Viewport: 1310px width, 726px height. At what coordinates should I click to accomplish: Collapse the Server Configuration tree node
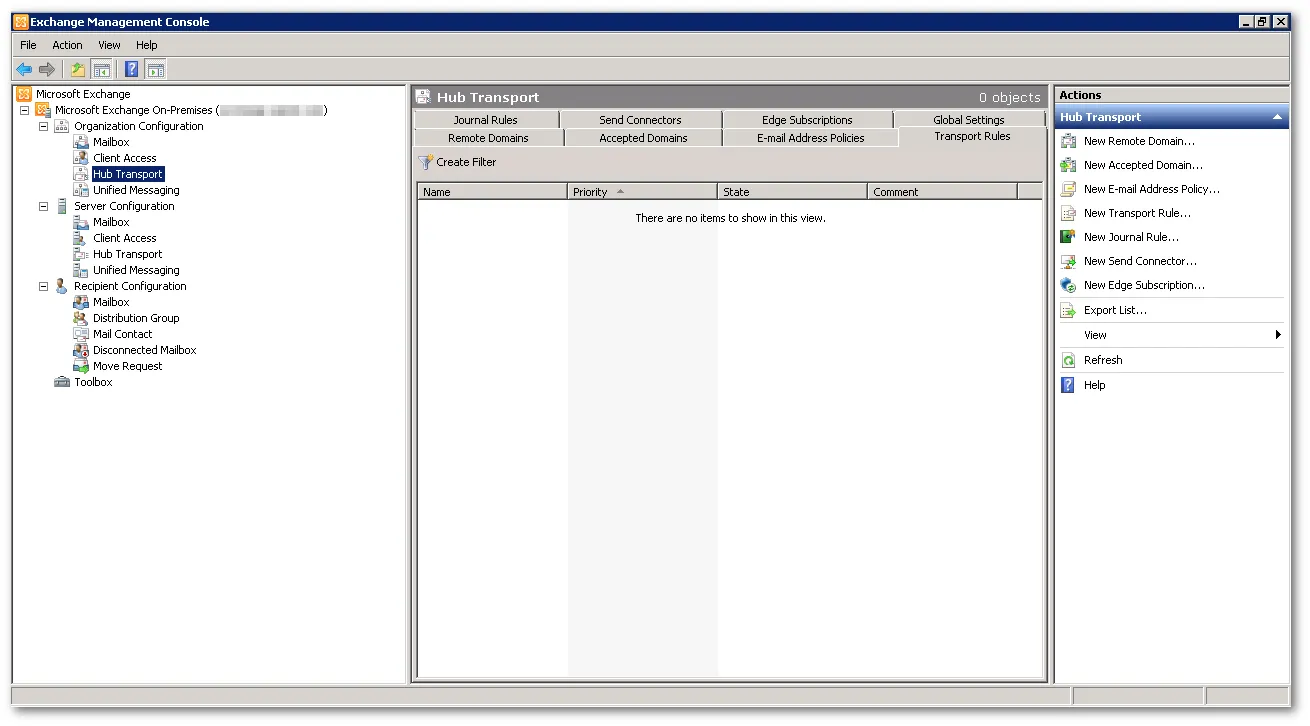coord(43,206)
